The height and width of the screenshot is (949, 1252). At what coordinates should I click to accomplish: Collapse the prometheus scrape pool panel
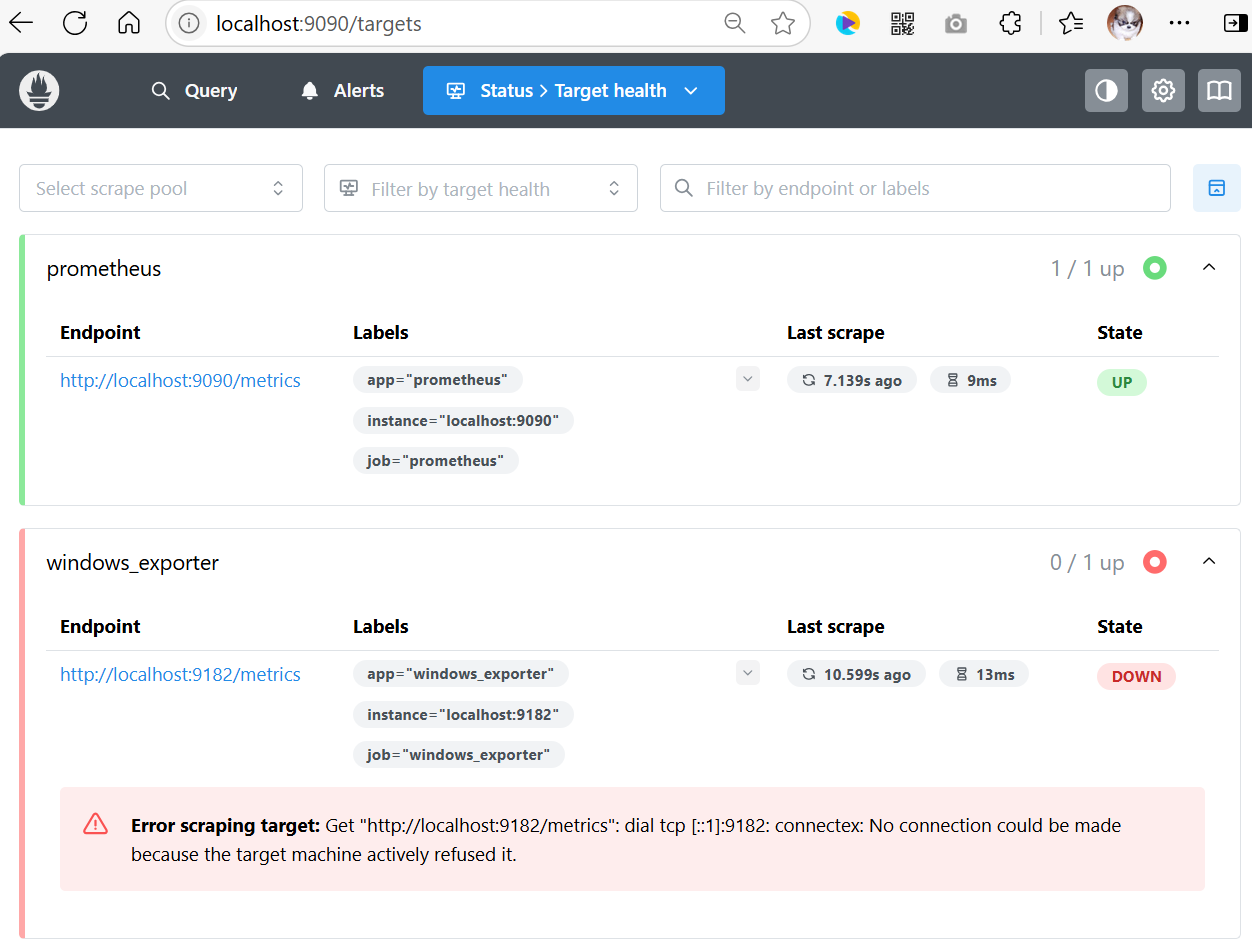pyautogui.click(x=1209, y=268)
